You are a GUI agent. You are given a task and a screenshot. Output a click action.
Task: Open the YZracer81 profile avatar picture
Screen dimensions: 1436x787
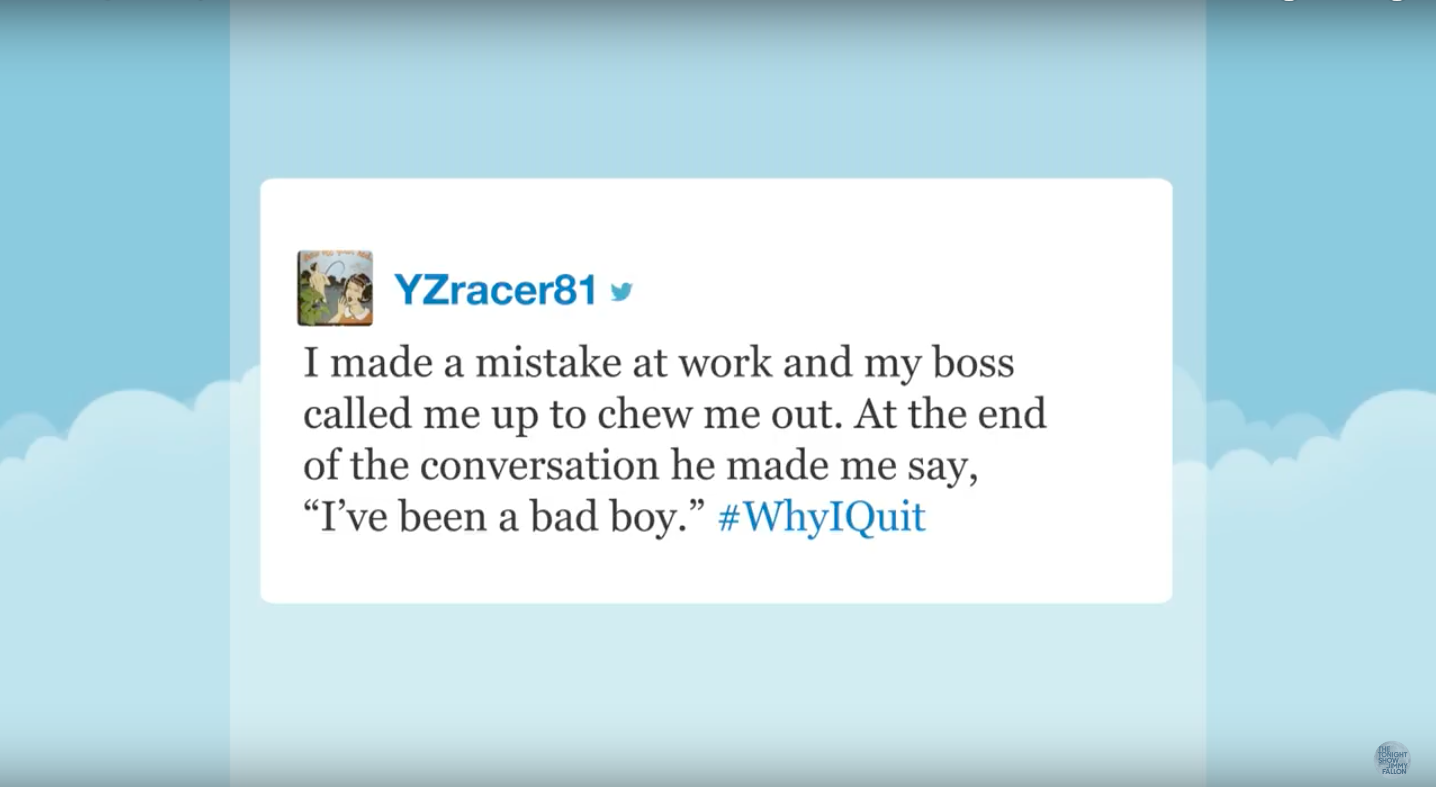click(x=335, y=288)
